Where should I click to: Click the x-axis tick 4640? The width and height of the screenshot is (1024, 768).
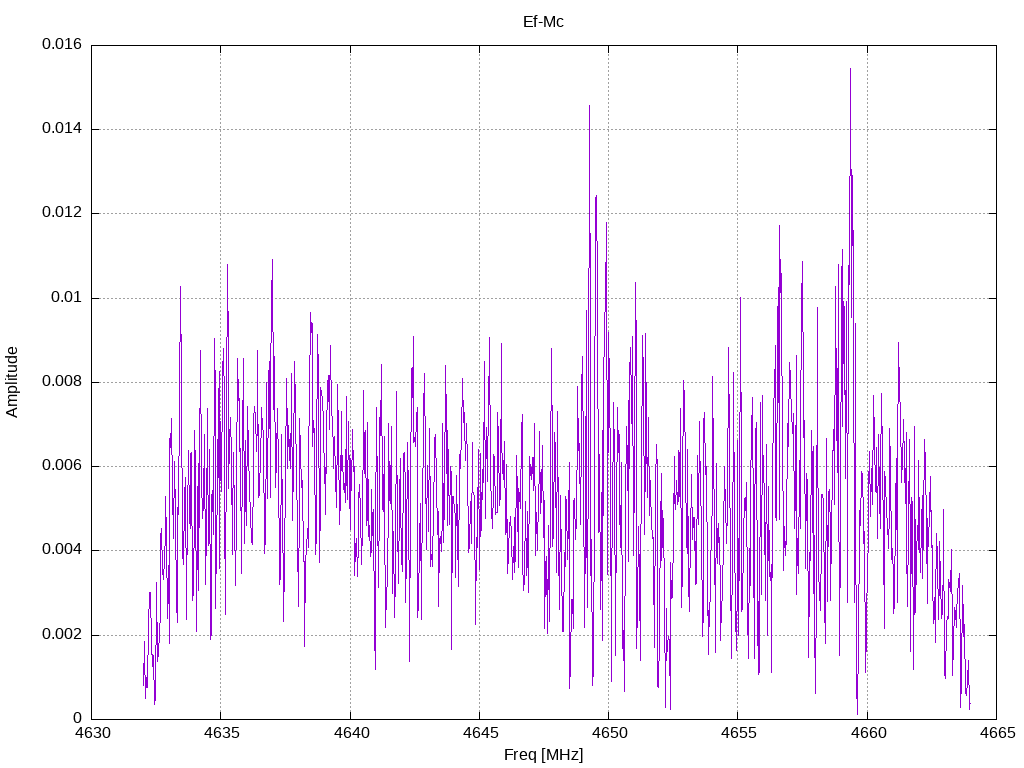351,733
